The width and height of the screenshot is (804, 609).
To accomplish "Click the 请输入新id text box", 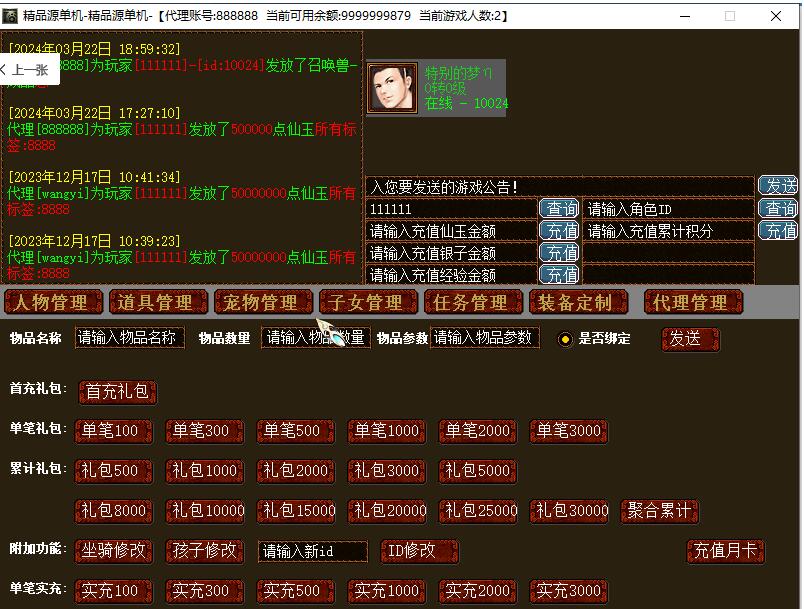I will (x=312, y=552).
